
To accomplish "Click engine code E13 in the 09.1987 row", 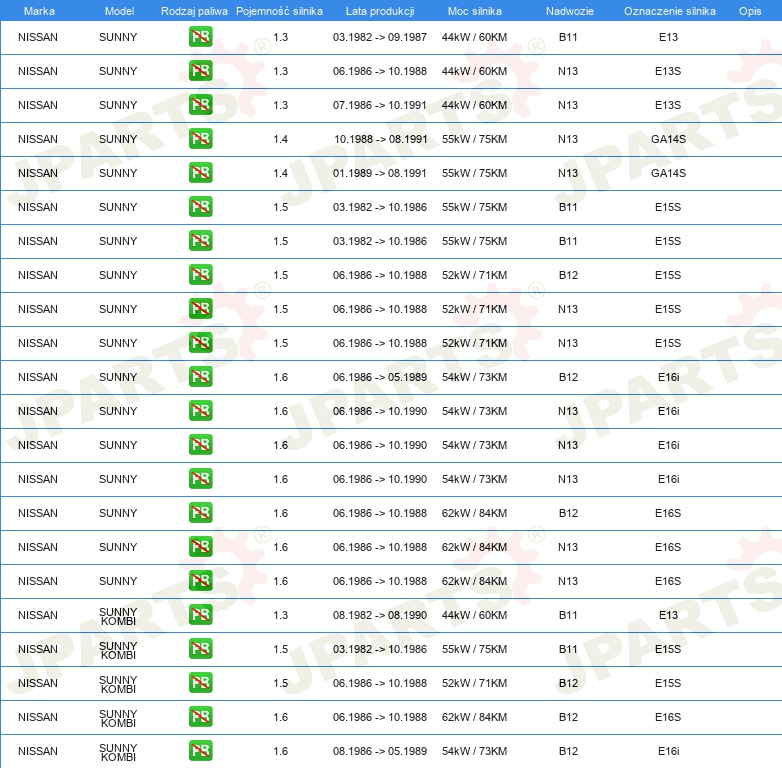I will click(x=668, y=37).
